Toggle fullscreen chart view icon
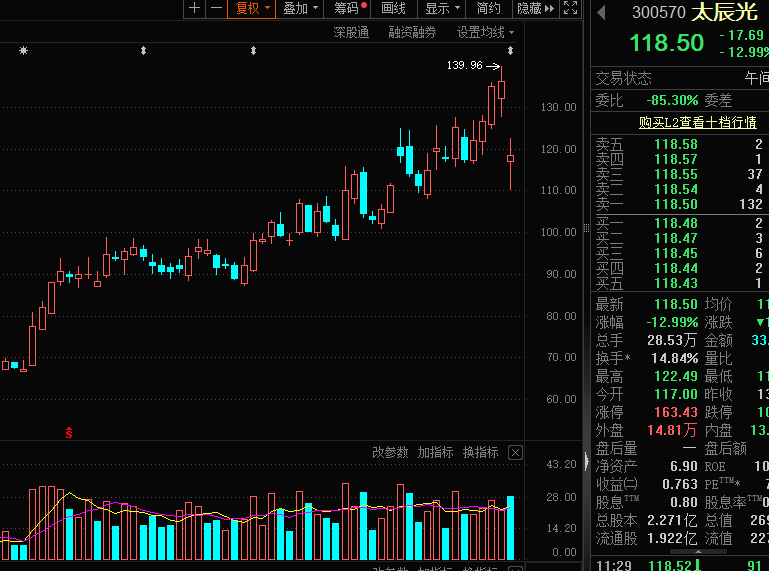 (570, 8)
